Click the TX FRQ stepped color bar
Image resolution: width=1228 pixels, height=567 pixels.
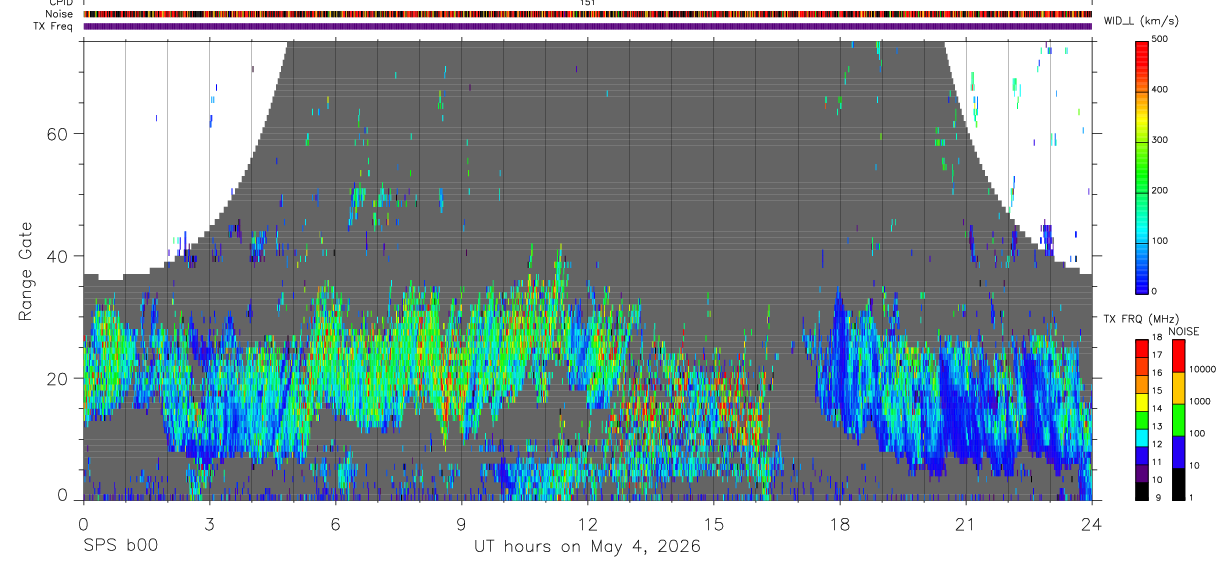[x=1142, y=419]
